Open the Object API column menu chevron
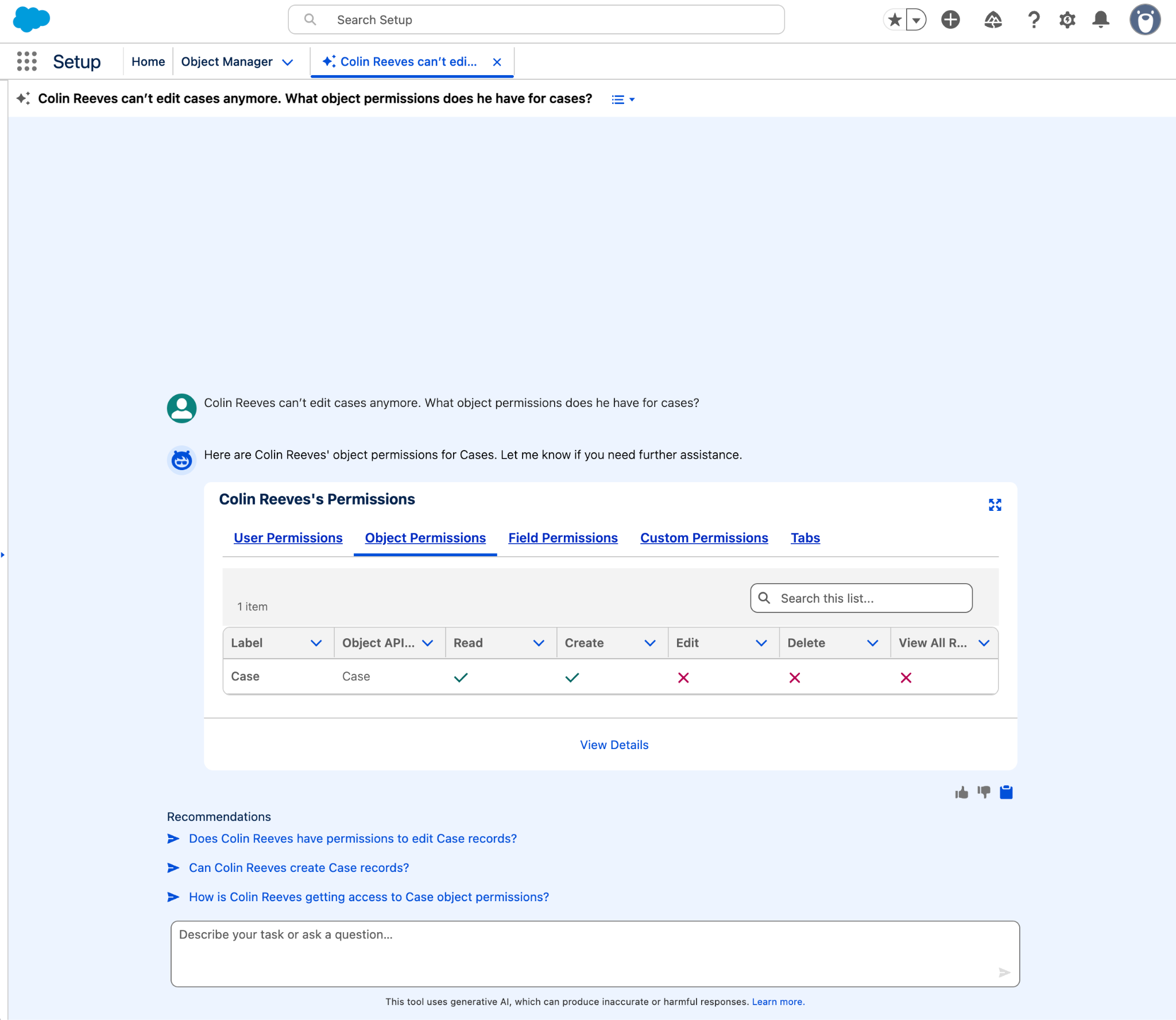Screen dimensions: 1176x1020 click(x=427, y=643)
